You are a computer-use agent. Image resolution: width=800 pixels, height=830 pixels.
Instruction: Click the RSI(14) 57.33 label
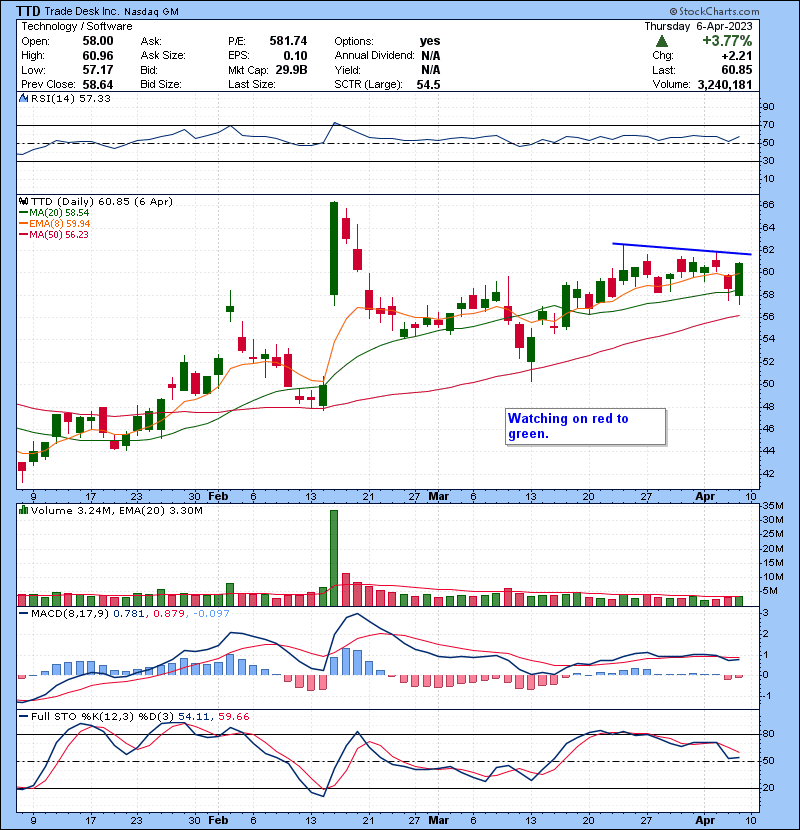(x=70, y=98)
